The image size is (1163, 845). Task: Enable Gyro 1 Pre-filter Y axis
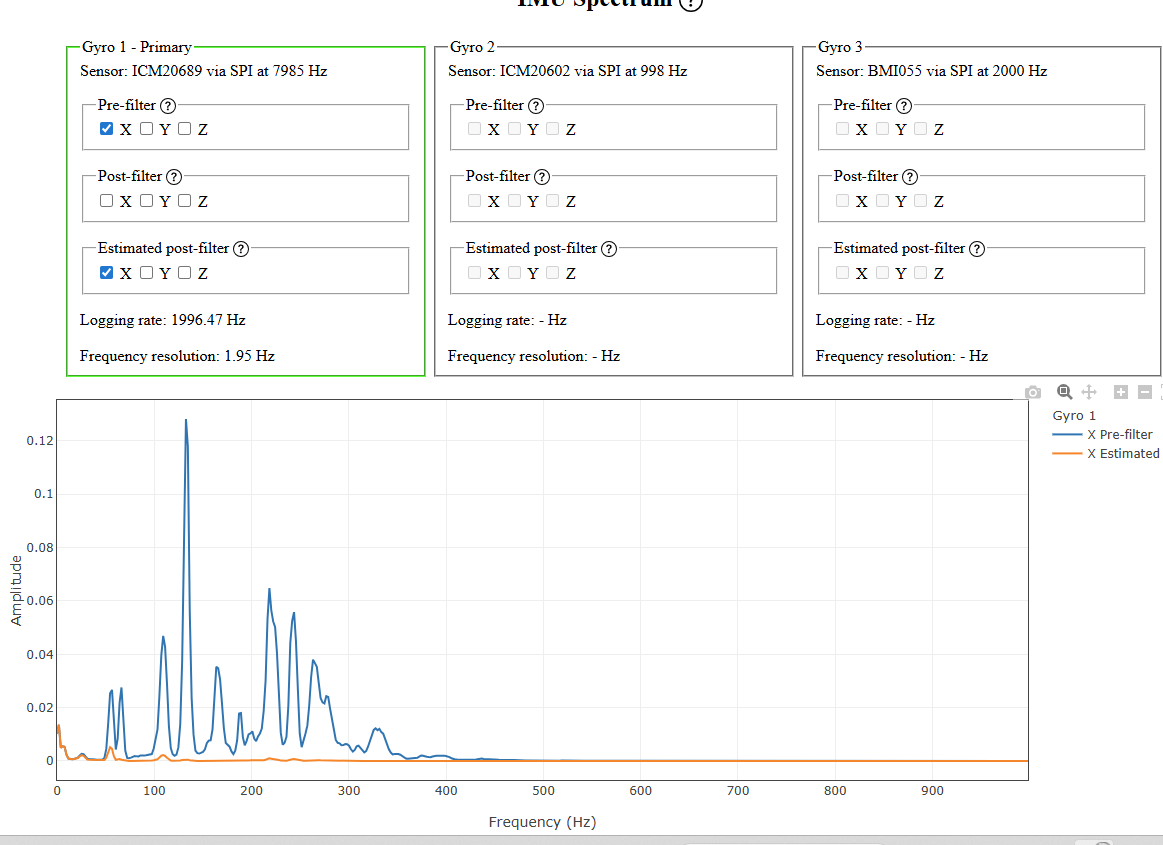point(146,129)
